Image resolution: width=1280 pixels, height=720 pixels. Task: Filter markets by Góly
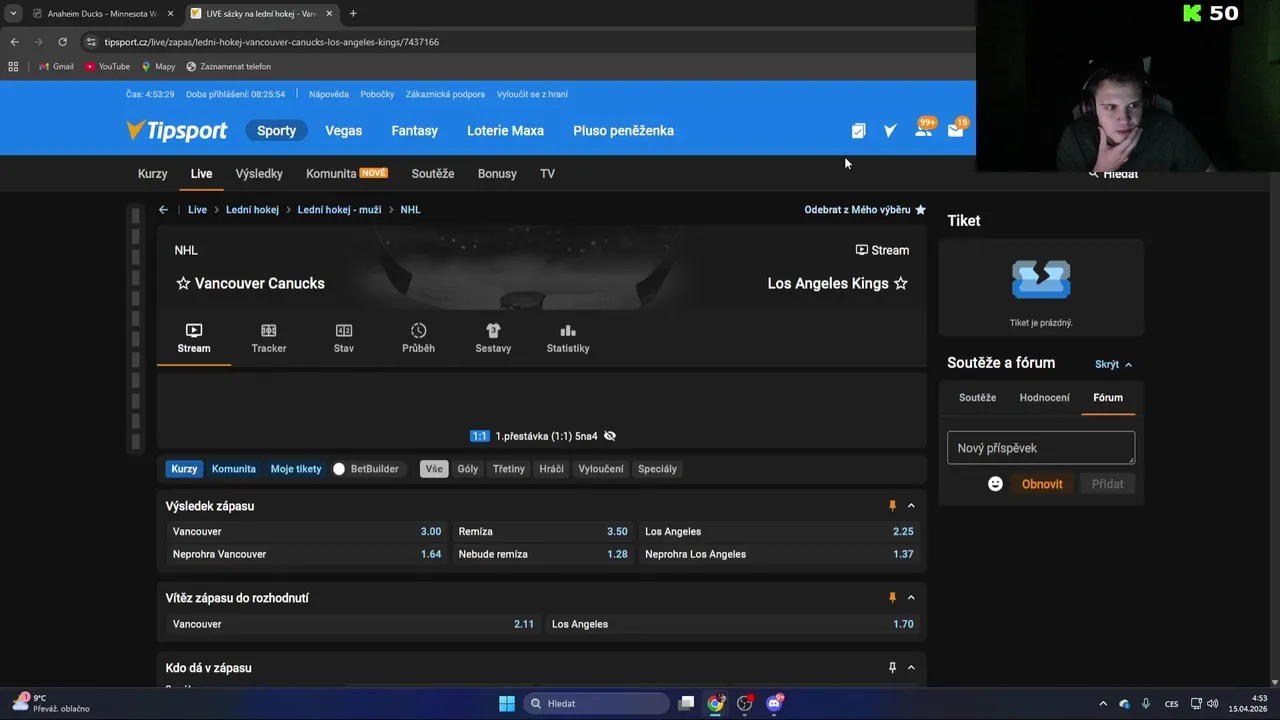pos(468,469)
